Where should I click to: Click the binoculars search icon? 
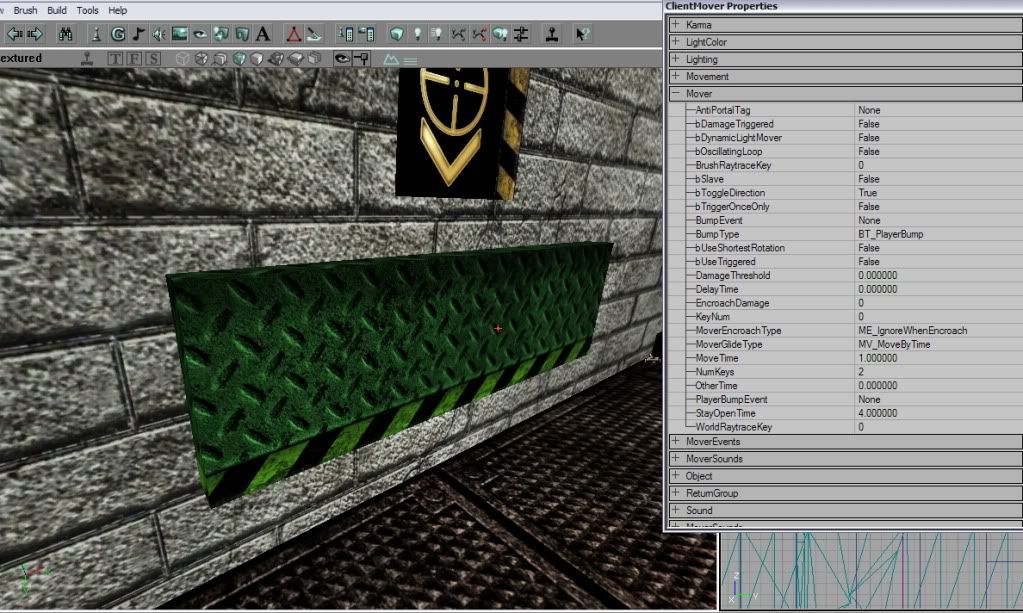pos(66,34)
